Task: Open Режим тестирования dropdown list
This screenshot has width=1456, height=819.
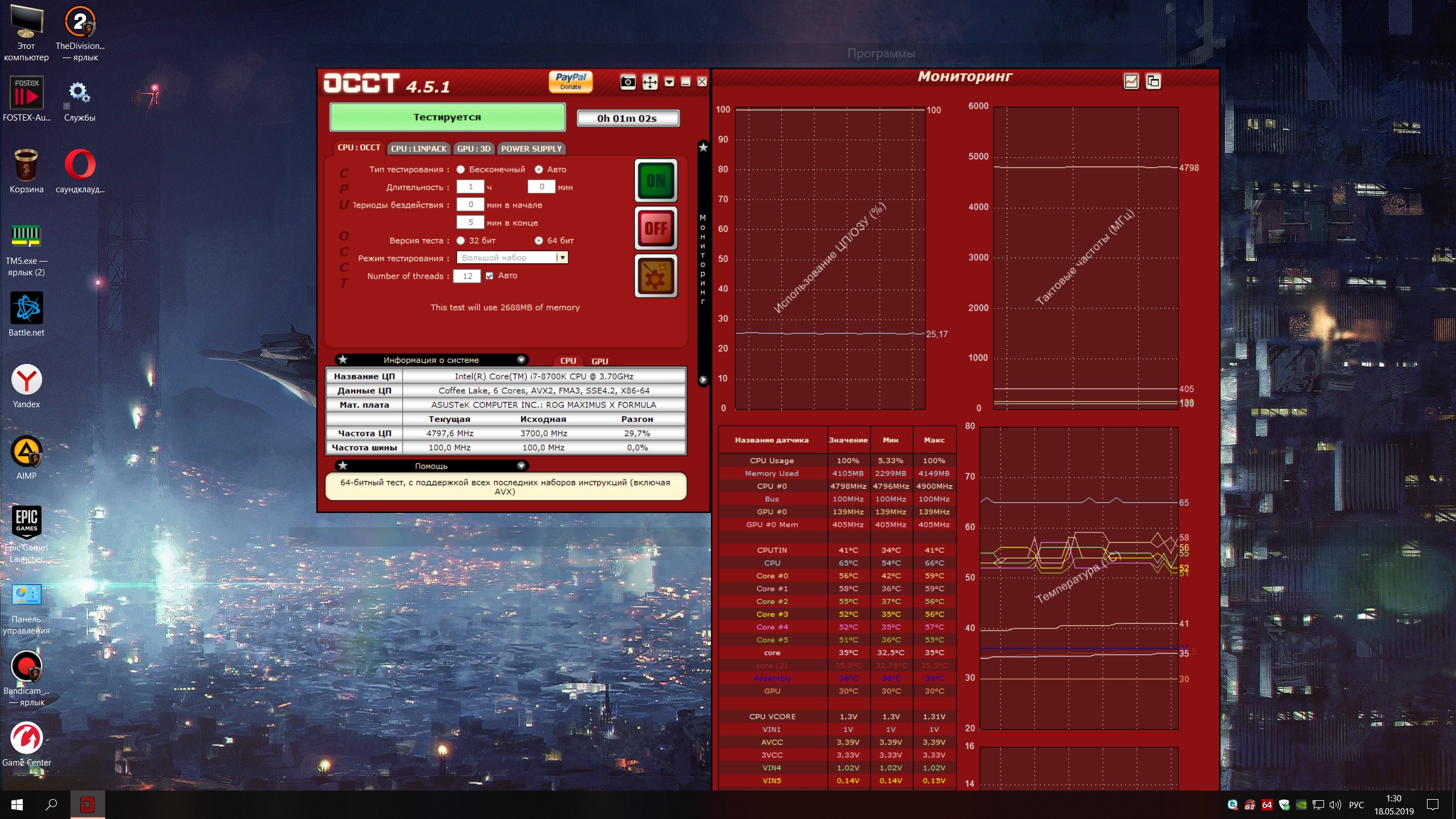Action: (562, 258)
